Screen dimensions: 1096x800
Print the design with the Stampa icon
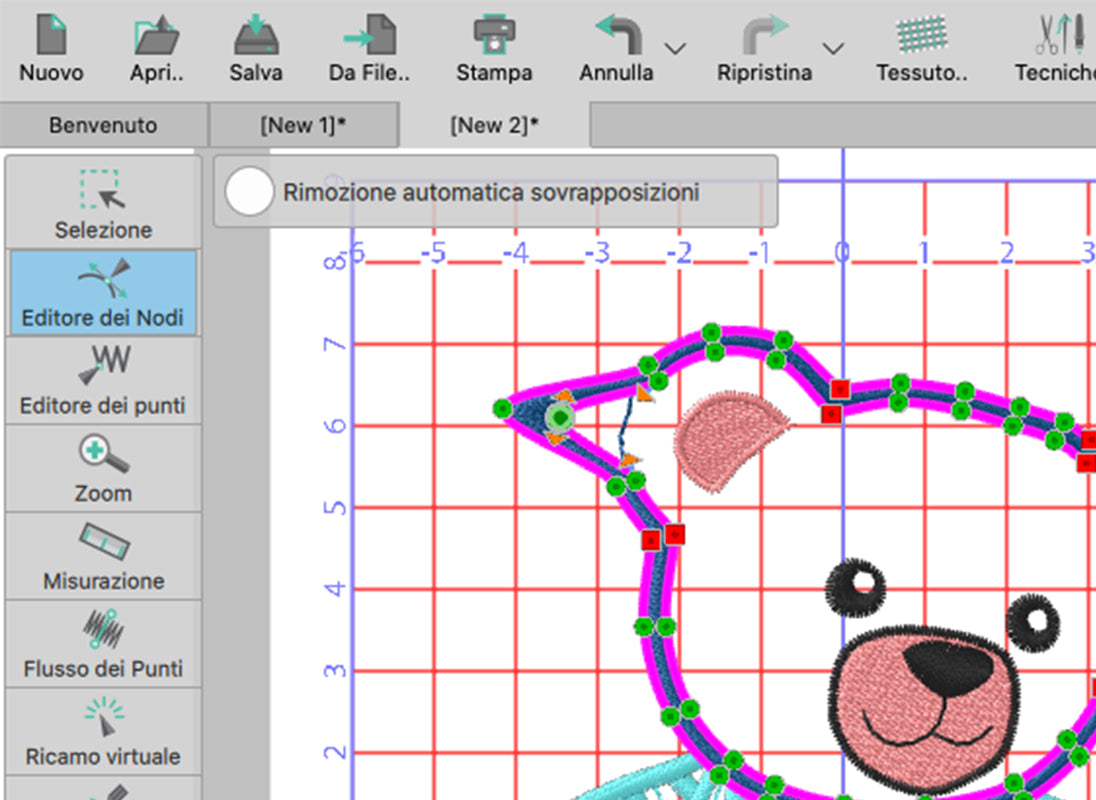(494, 36)
